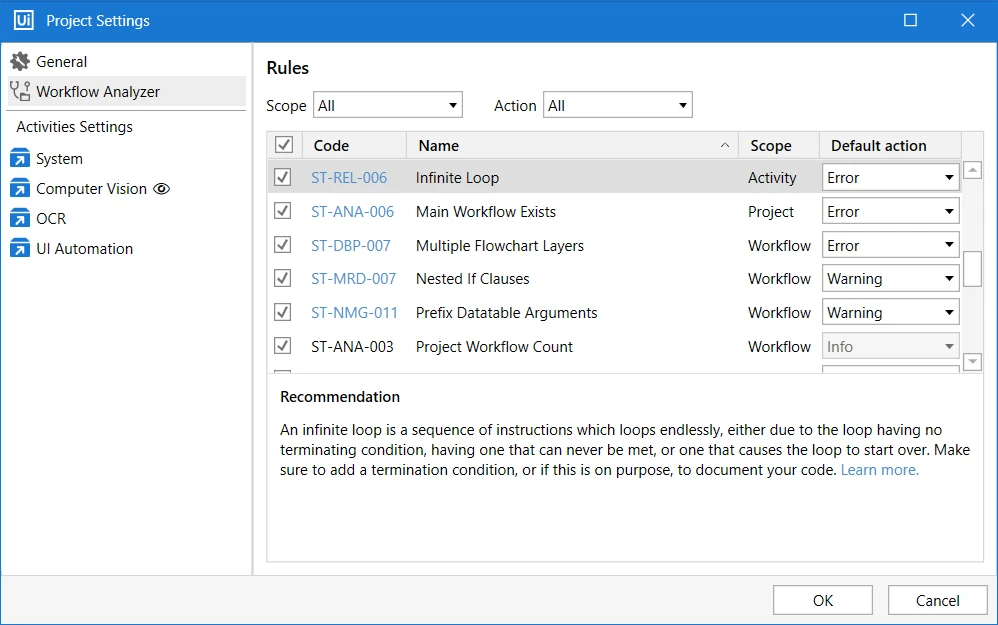Select the Project Workflow Count rule name
Image resolution: width=998 pixels, height=625 pixels.
[x=494, y=346]
